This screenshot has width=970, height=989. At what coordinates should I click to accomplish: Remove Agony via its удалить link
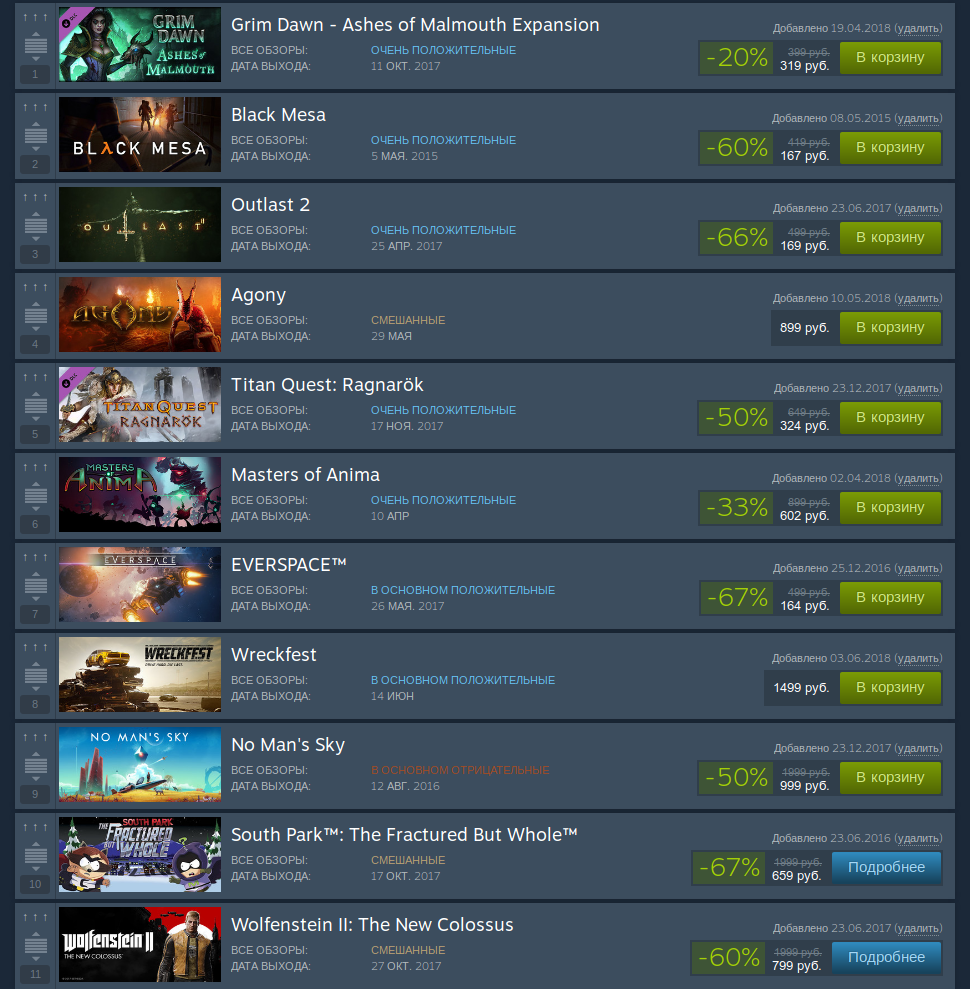click(918, 298)
